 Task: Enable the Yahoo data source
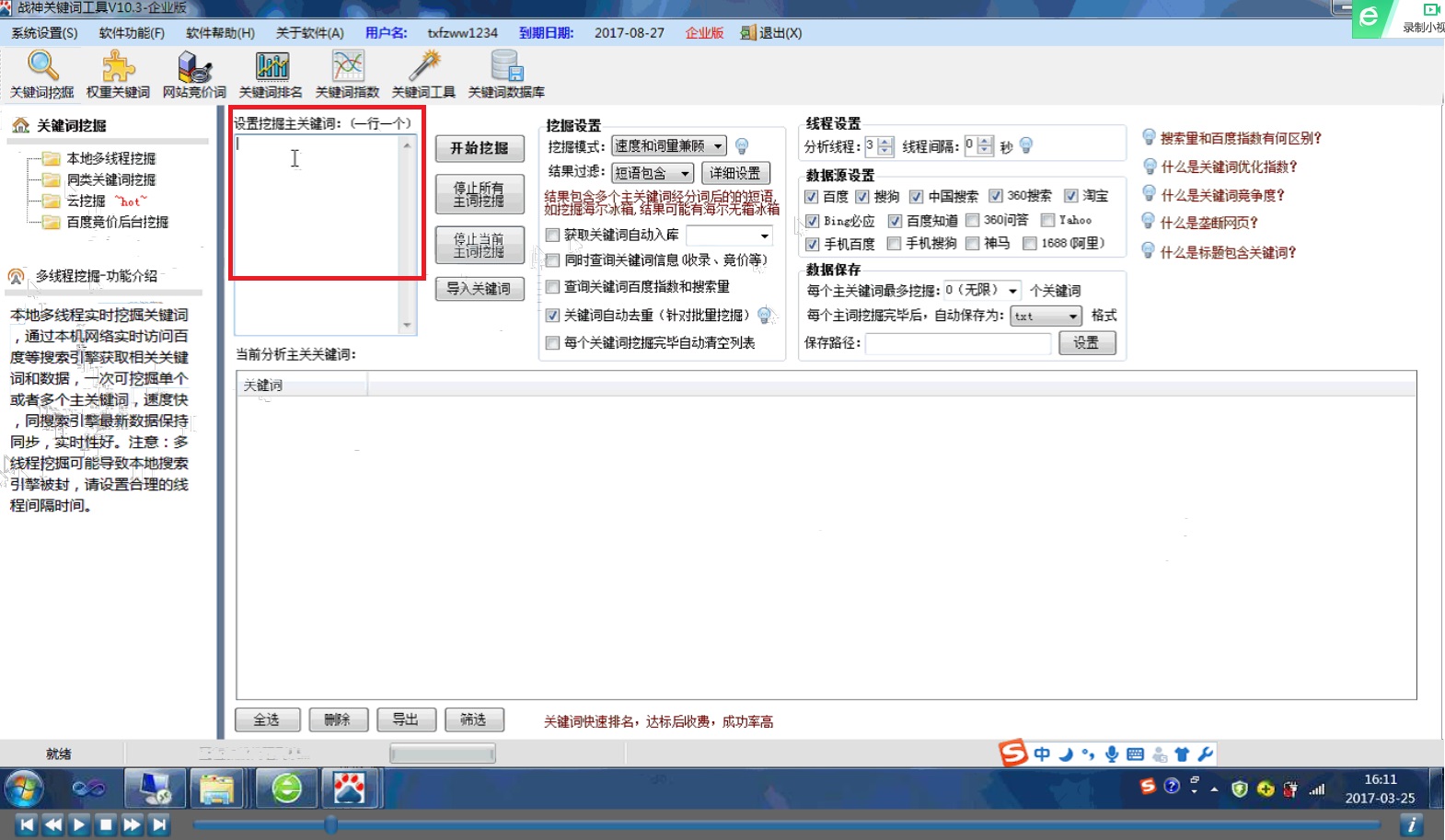point(1047,220)
